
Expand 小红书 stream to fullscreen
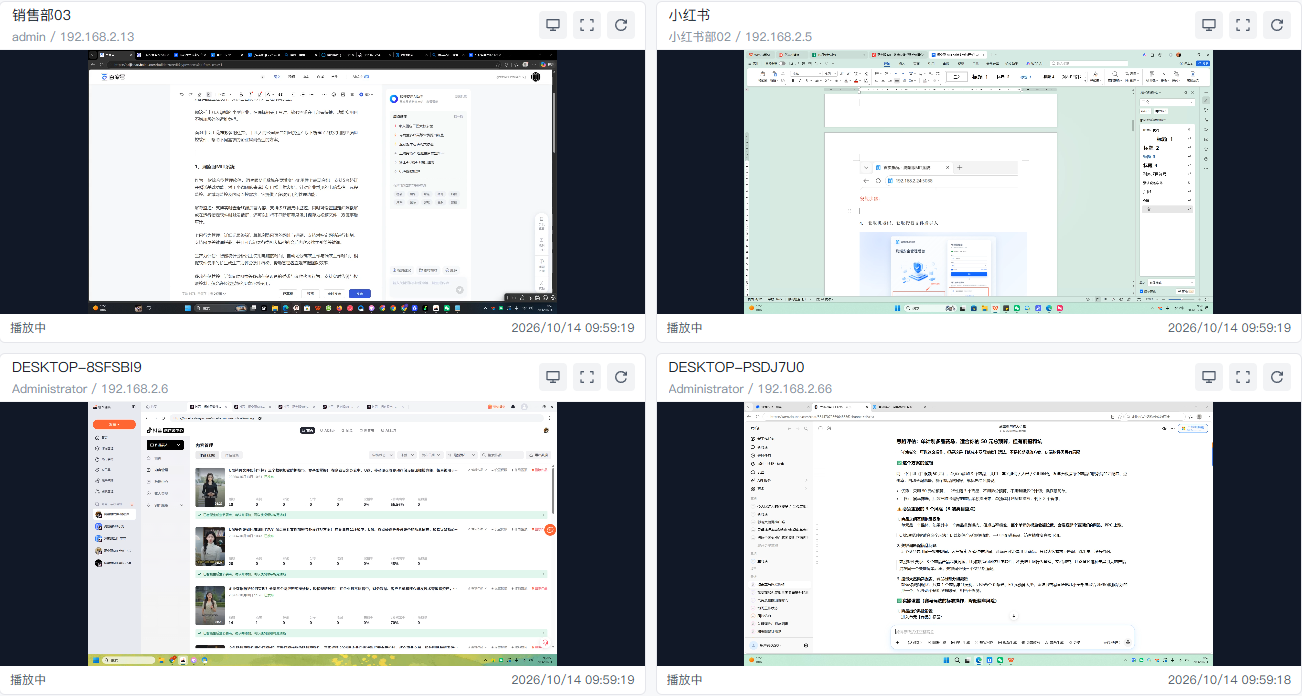1243,25
